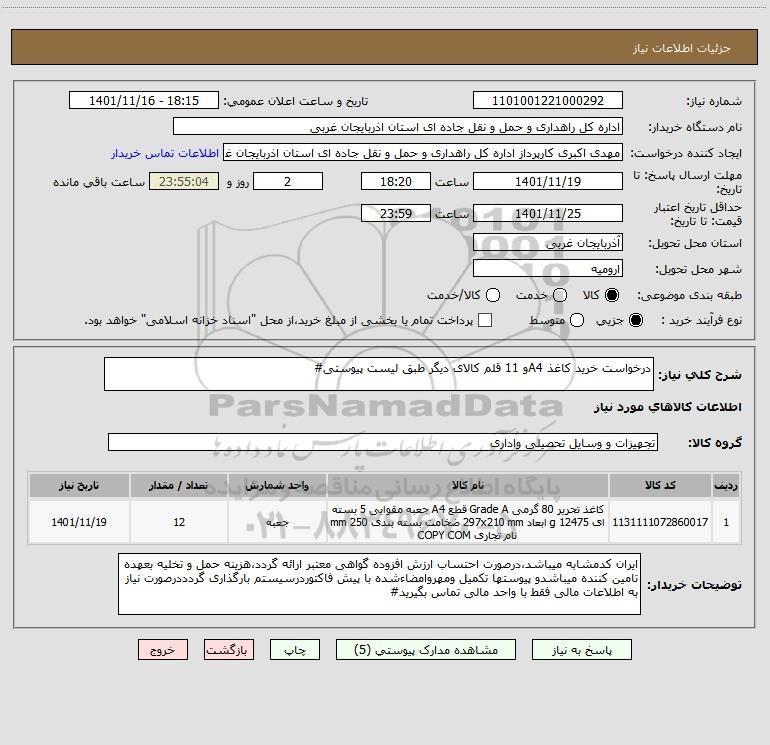
Task: Click the اطلاعات کالاهای مورد نیاز heading
Action: (x=667, y=407)
